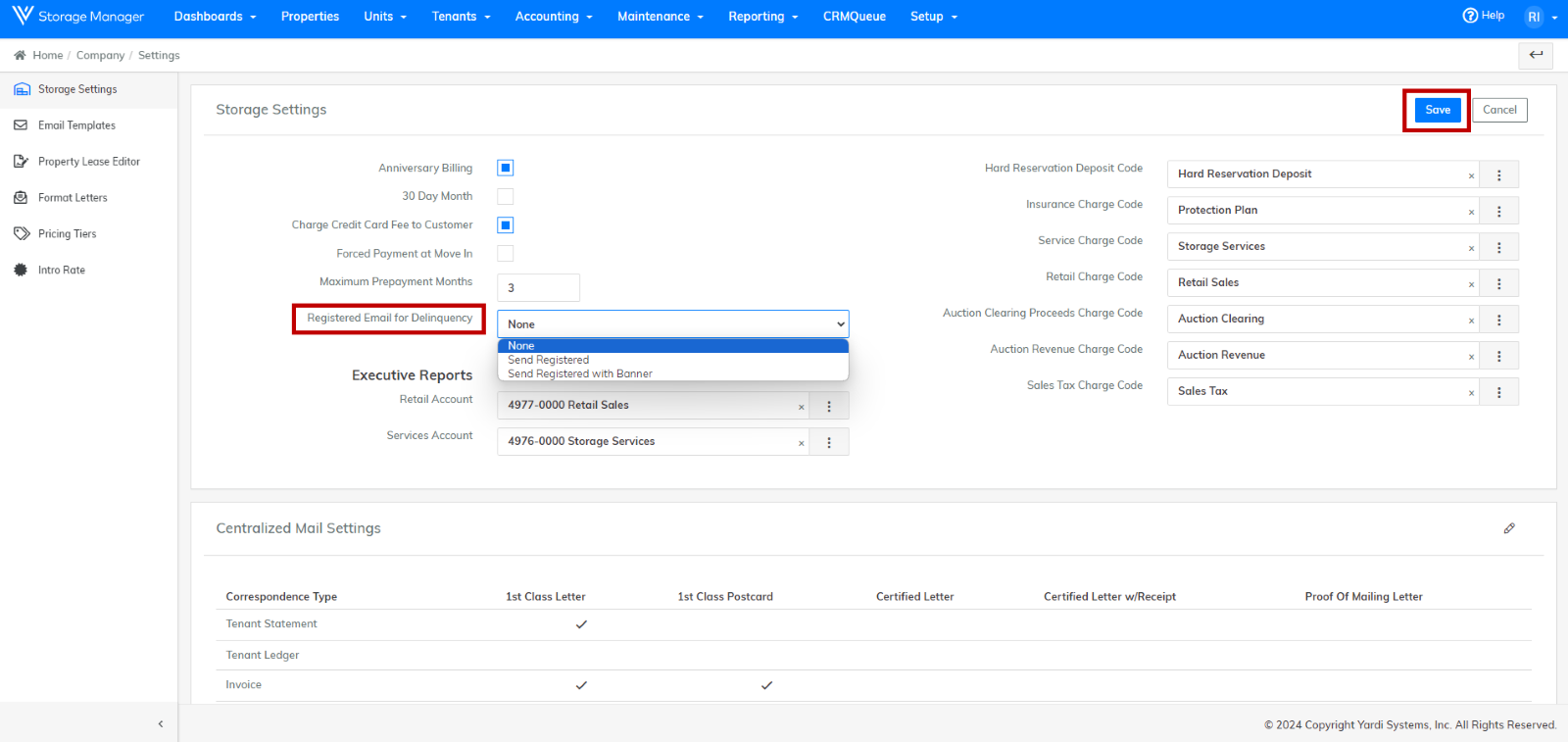Open more options for Services Account

click(x=829, y=442)
